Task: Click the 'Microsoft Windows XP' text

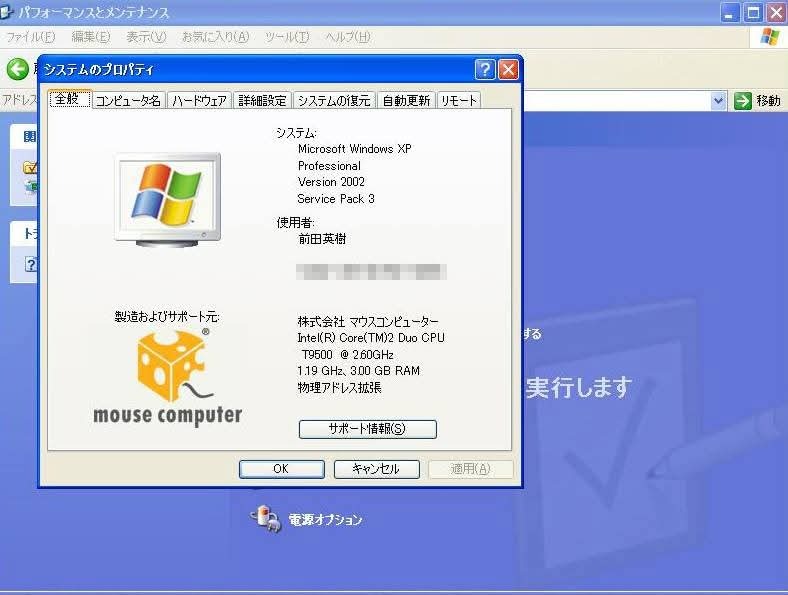Action: [355, 149]
